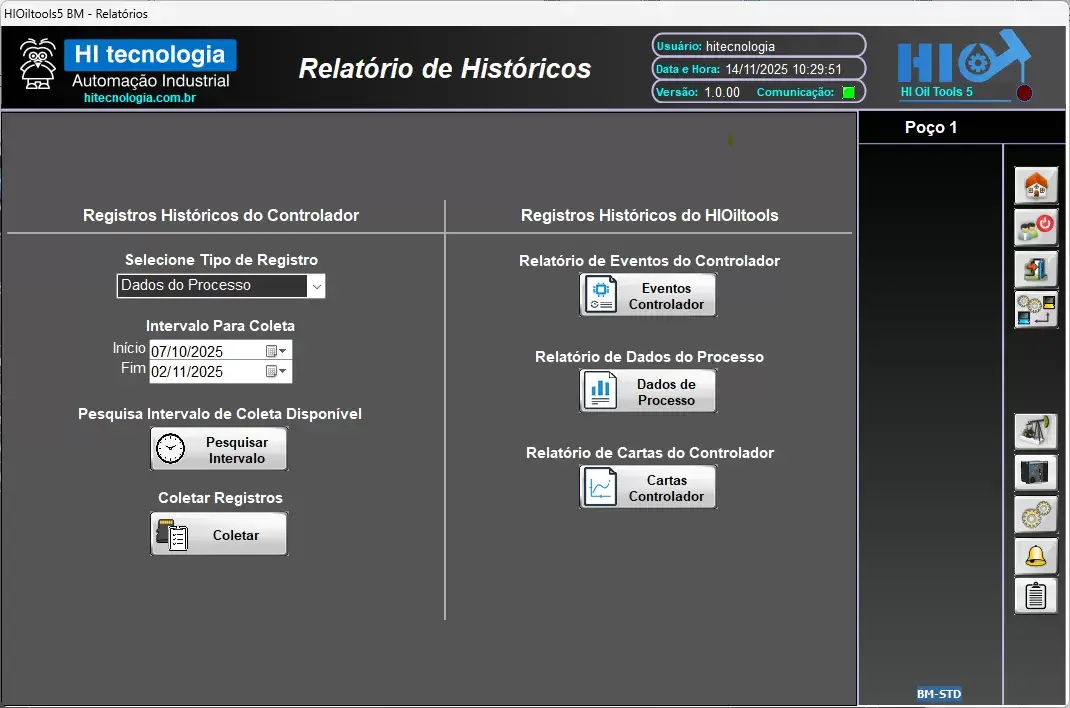This screenshot has height=708, width=1070.
Task: Open the Cartas Controlador report
Action: coord(648,487)
